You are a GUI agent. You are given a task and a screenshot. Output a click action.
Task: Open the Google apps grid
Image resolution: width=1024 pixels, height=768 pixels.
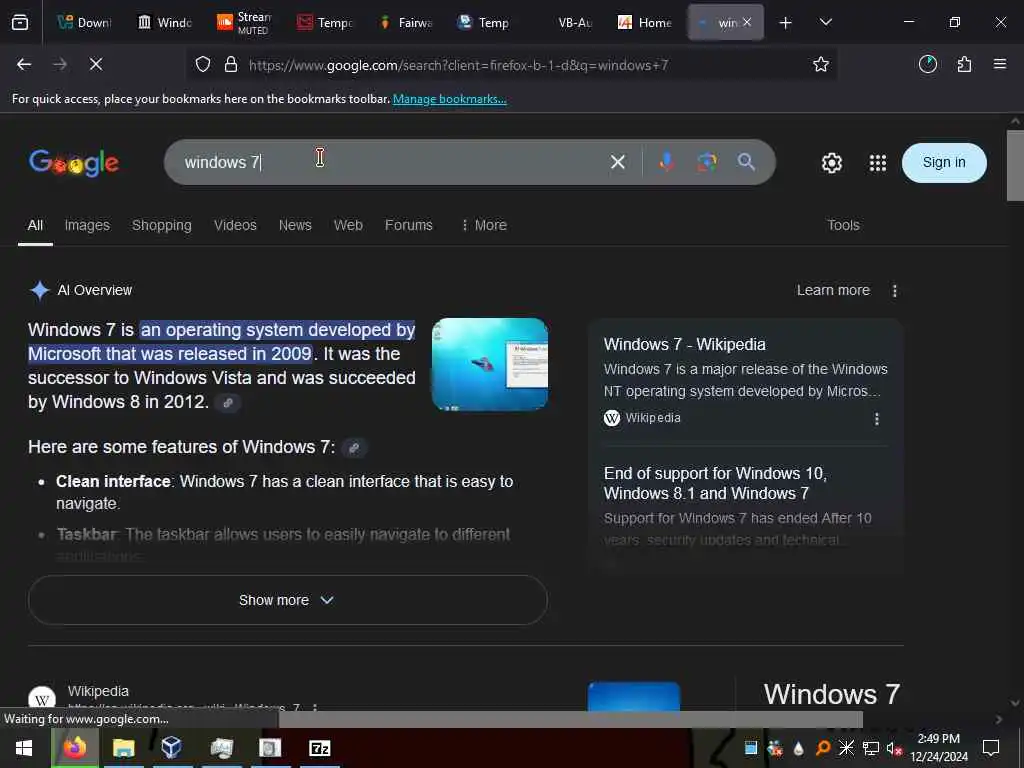(x=878, y=163)
